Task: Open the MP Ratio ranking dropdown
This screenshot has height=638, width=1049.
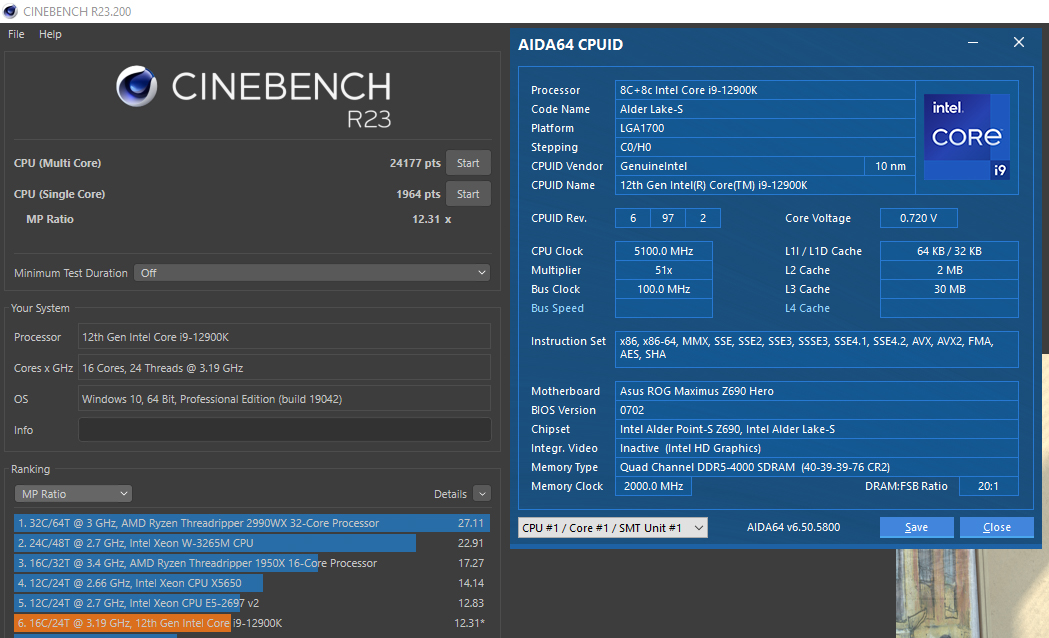Action: click(73, 494)
